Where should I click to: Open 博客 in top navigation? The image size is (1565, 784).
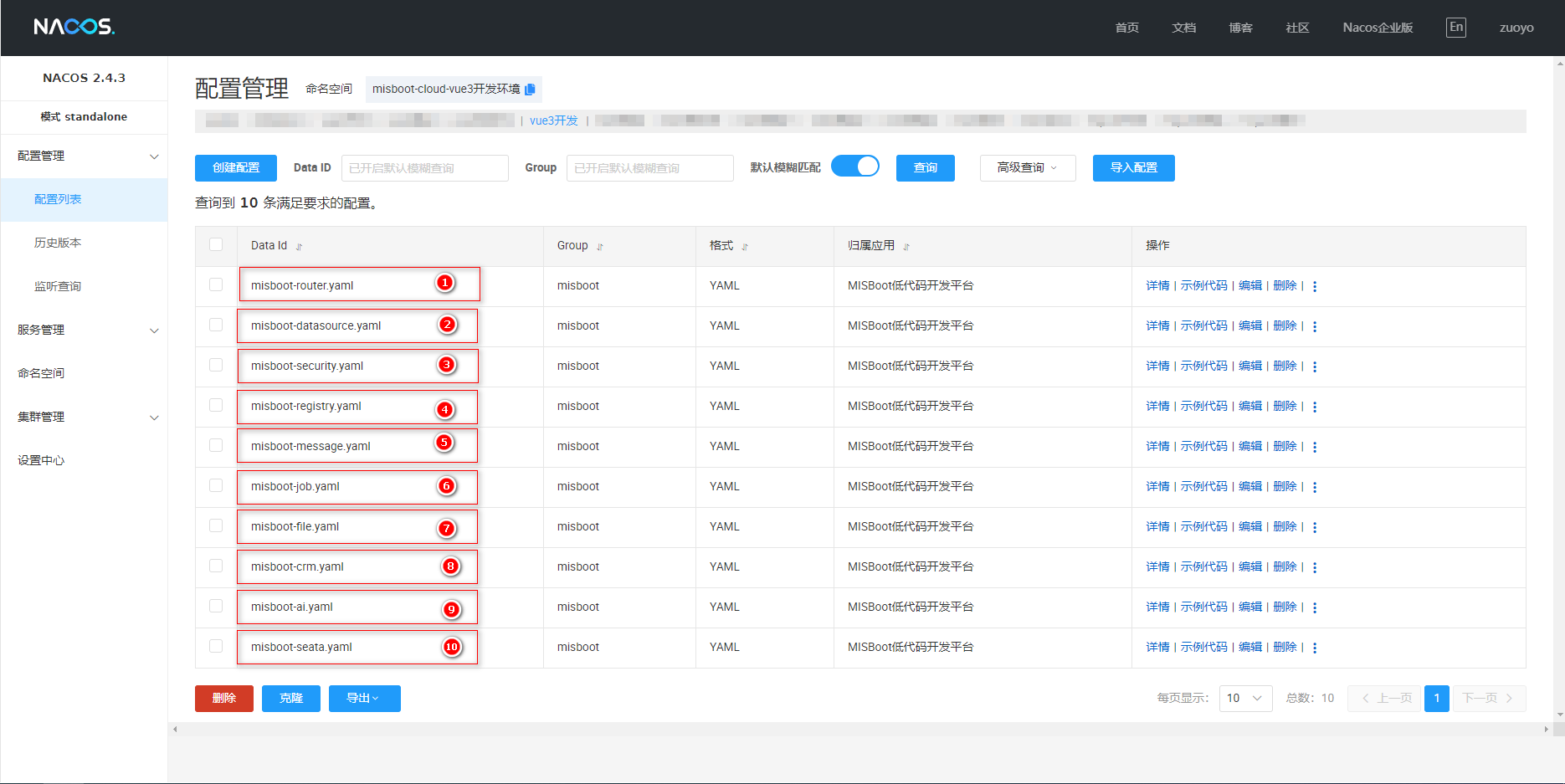click(1240, 28)
